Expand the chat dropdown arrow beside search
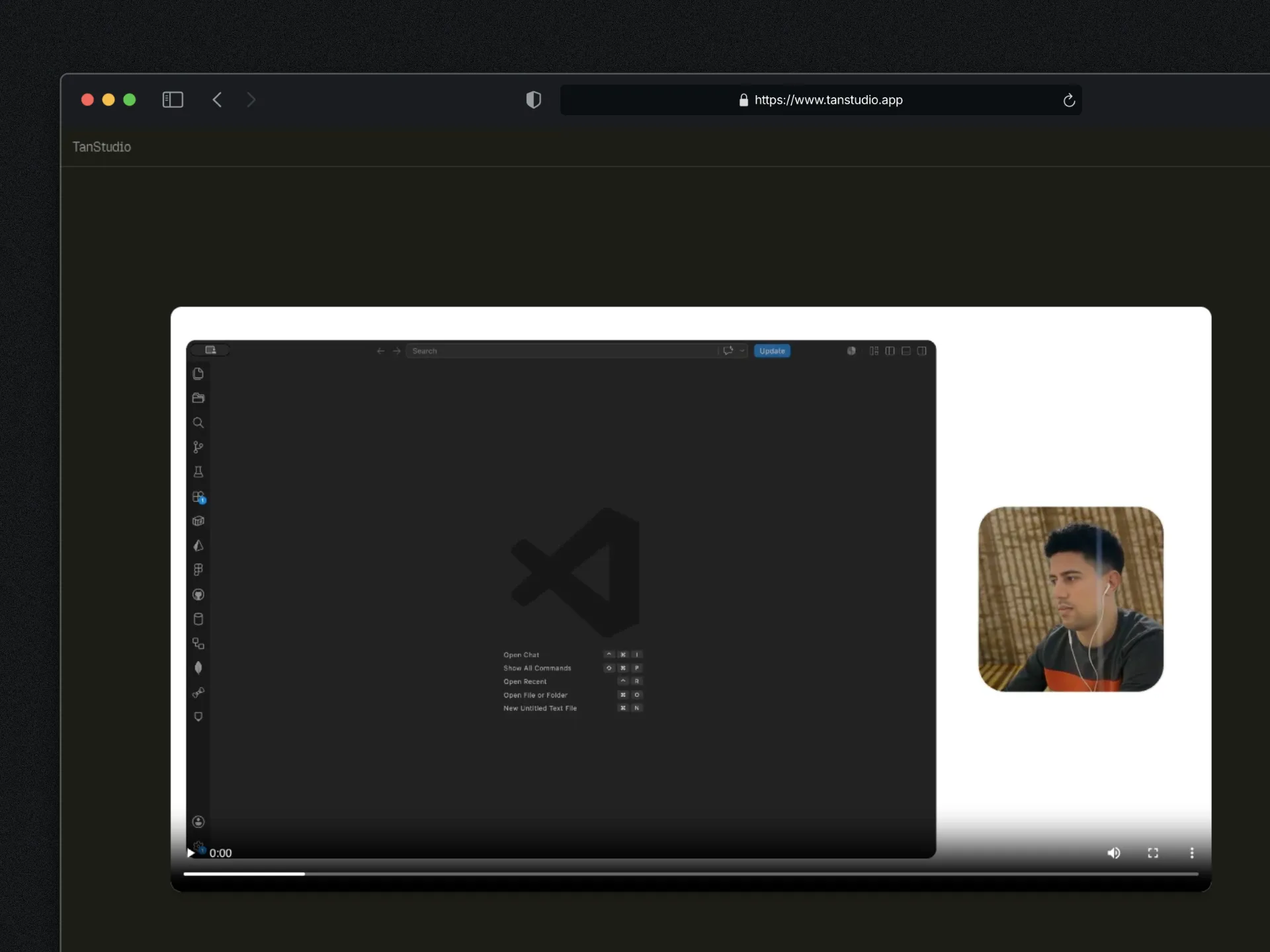Viewport: 1270px width, 952px height. pyautogui.click(x=741, y=351)
